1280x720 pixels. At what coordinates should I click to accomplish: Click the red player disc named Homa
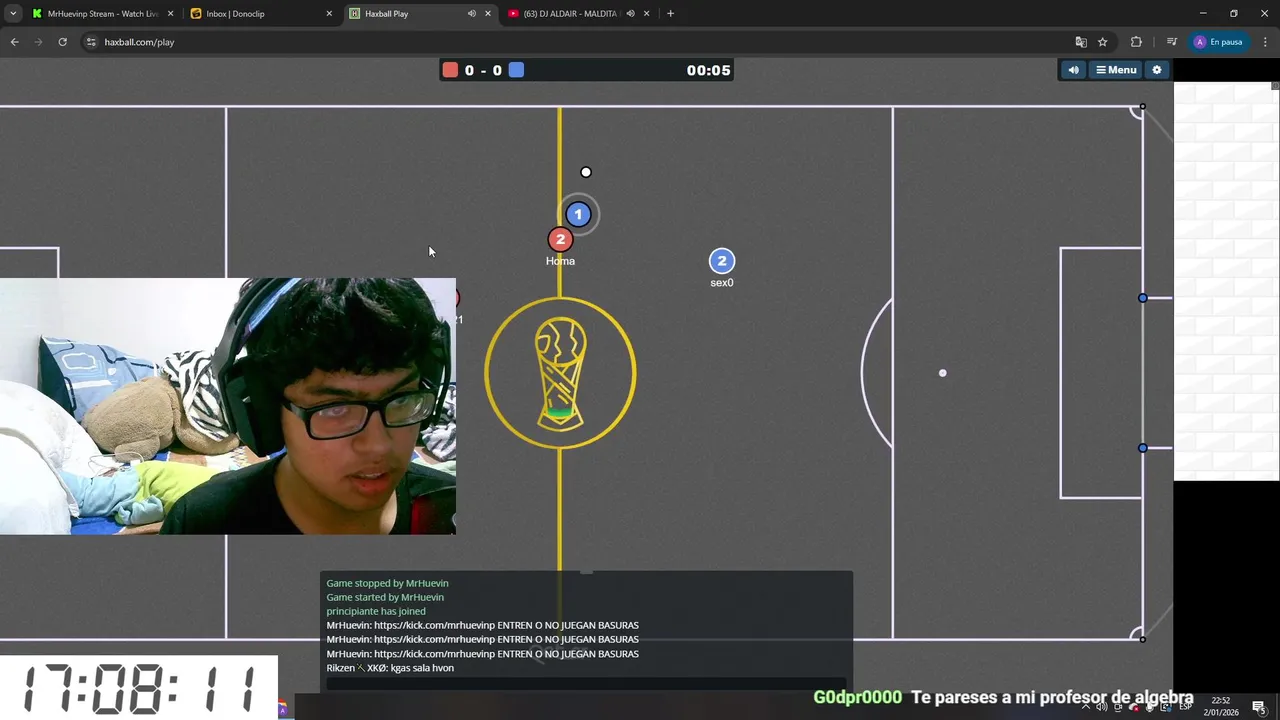(x=560, y=240)
